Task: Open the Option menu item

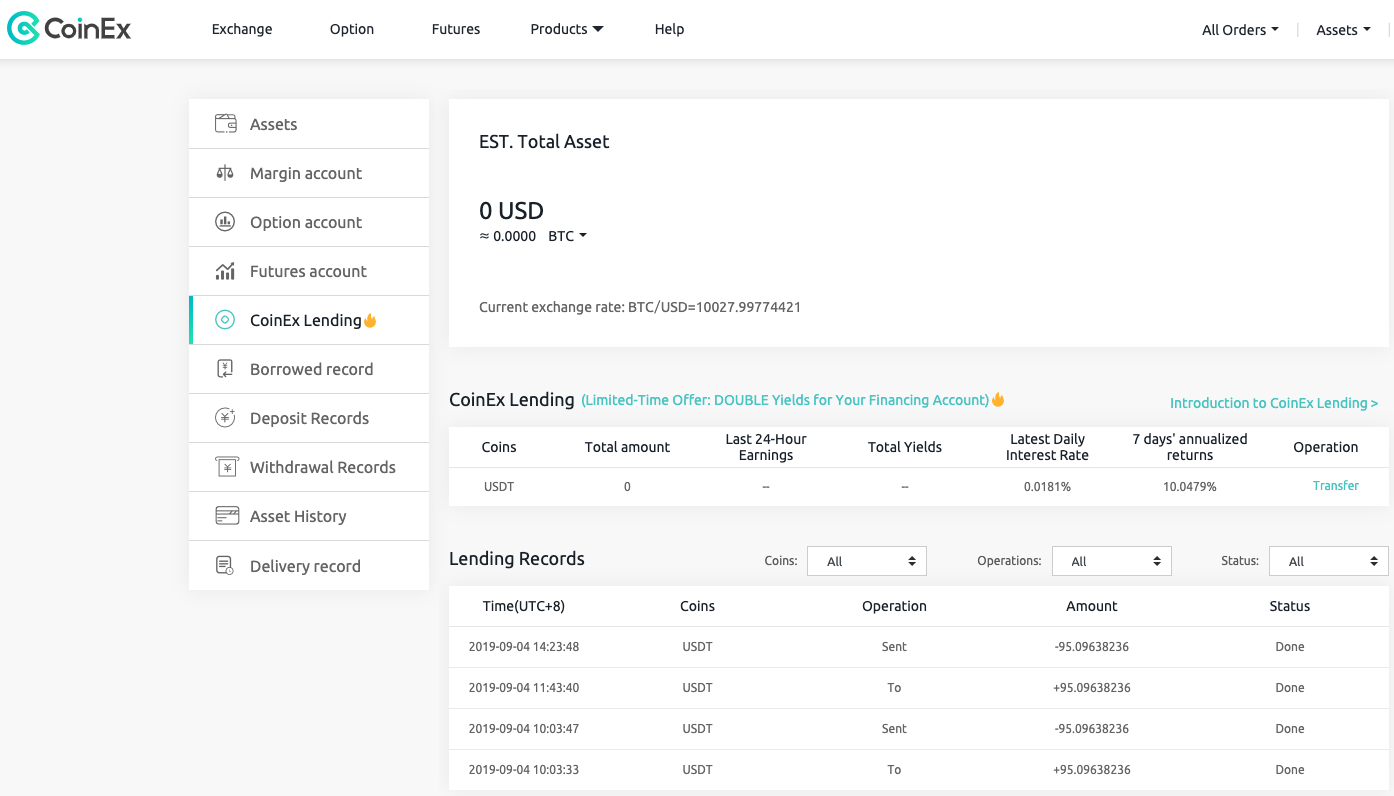Action: (352, 29)
